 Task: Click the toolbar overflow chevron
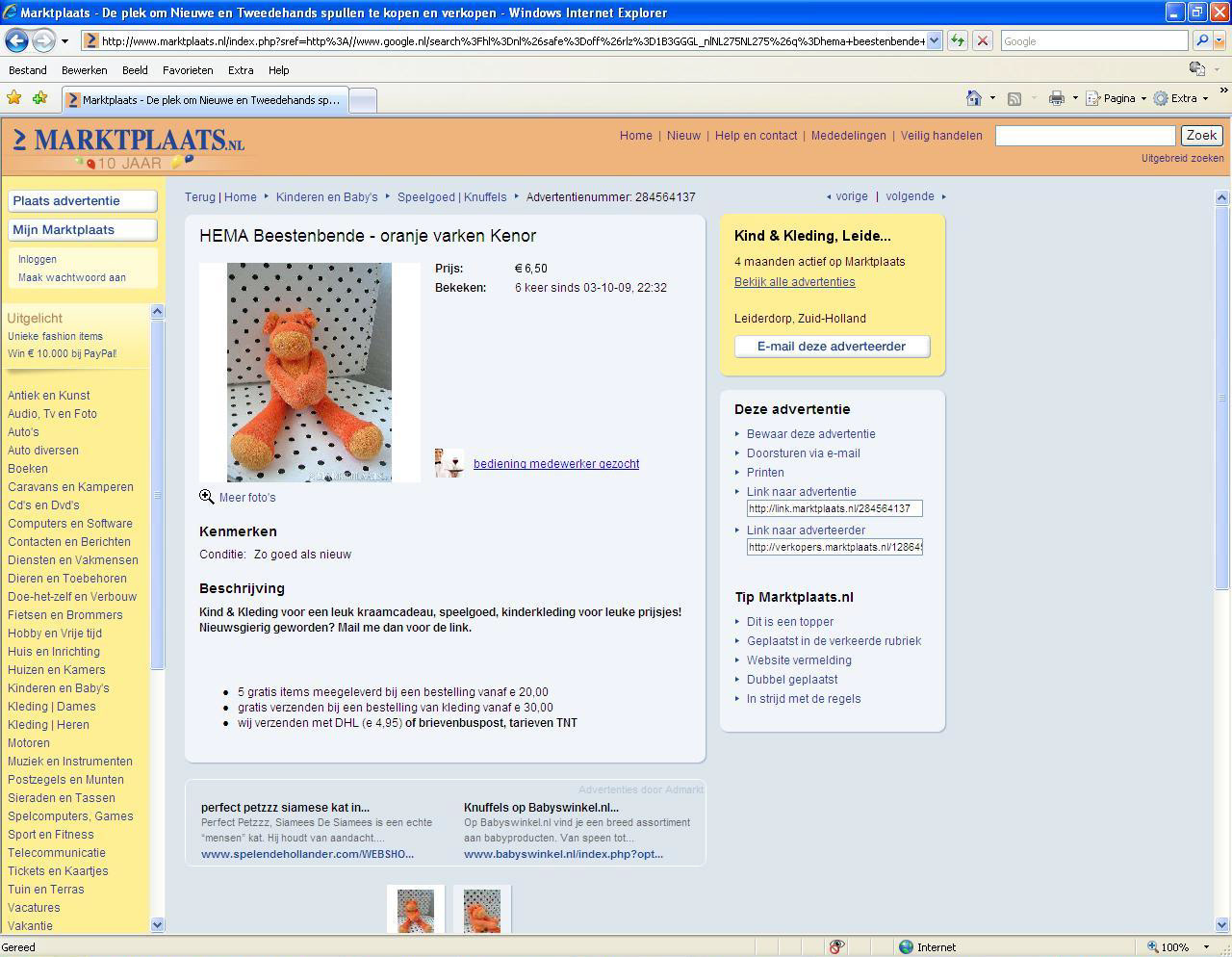coord(1223,91)
